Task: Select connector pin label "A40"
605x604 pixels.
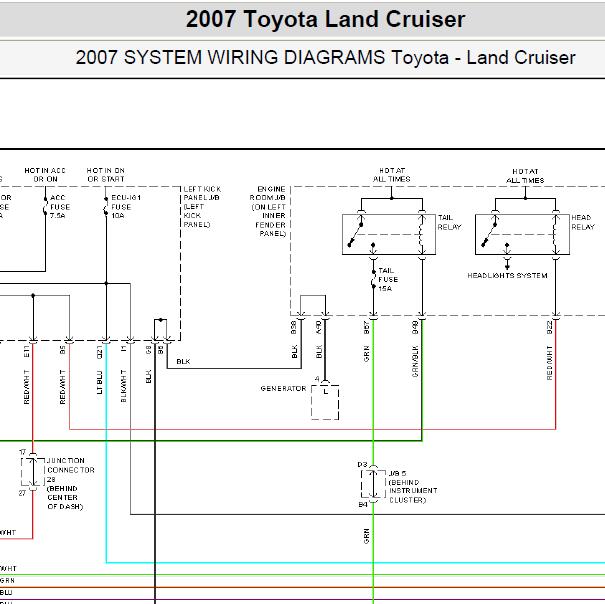Action: [319, 327]
